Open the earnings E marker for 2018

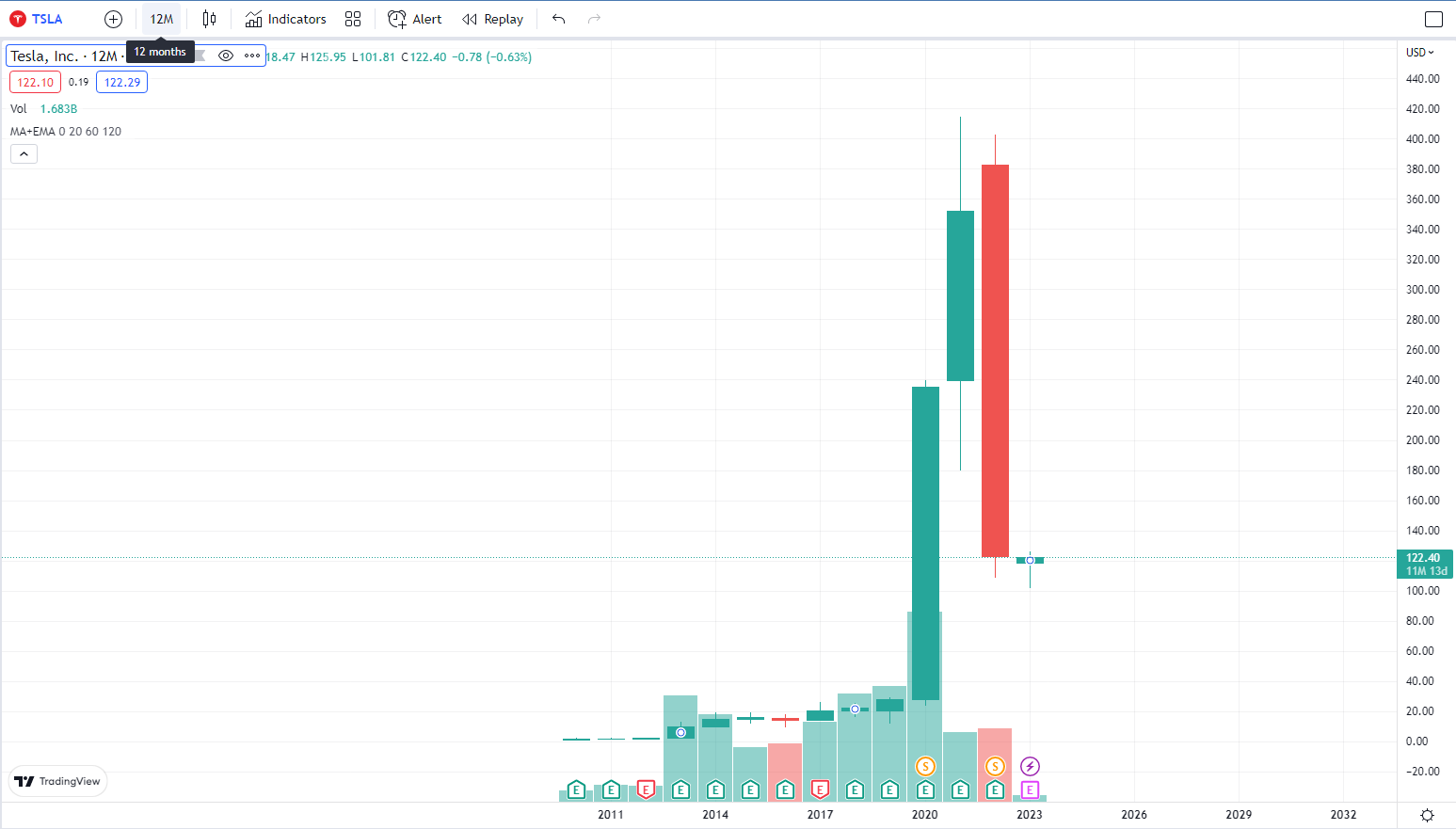click(x=855, y=789)
